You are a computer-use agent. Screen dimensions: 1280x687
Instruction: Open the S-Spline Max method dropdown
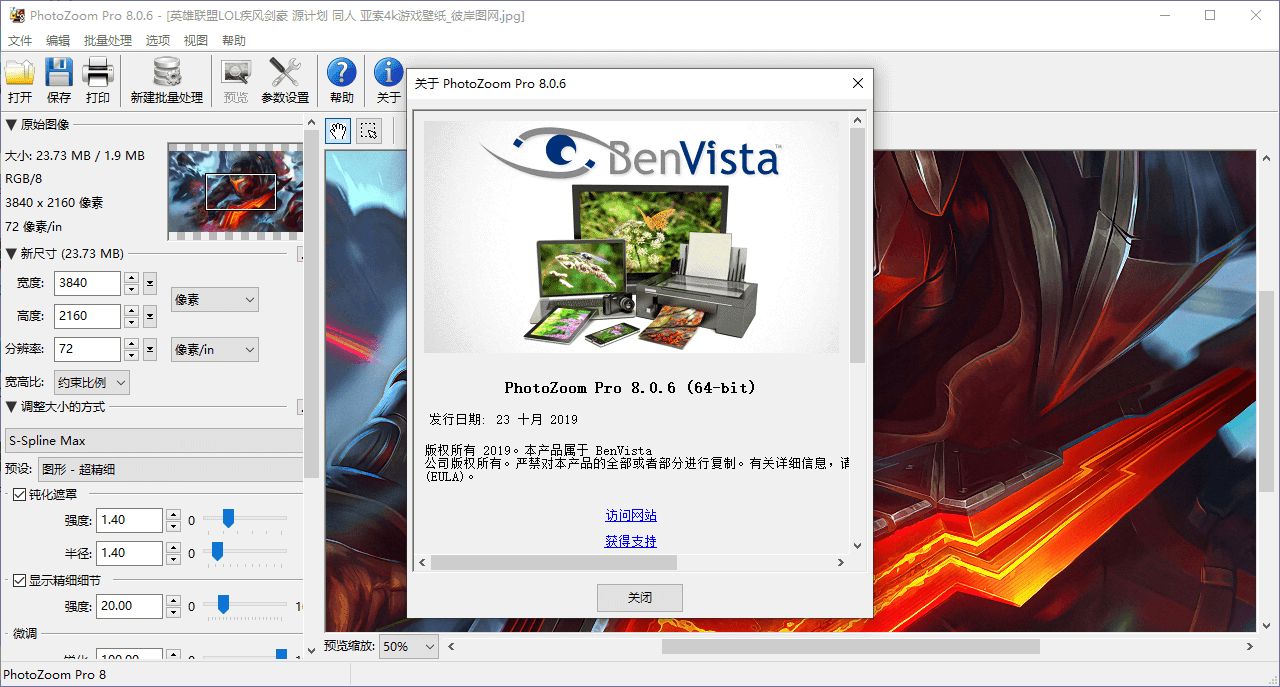click(153, 441)
